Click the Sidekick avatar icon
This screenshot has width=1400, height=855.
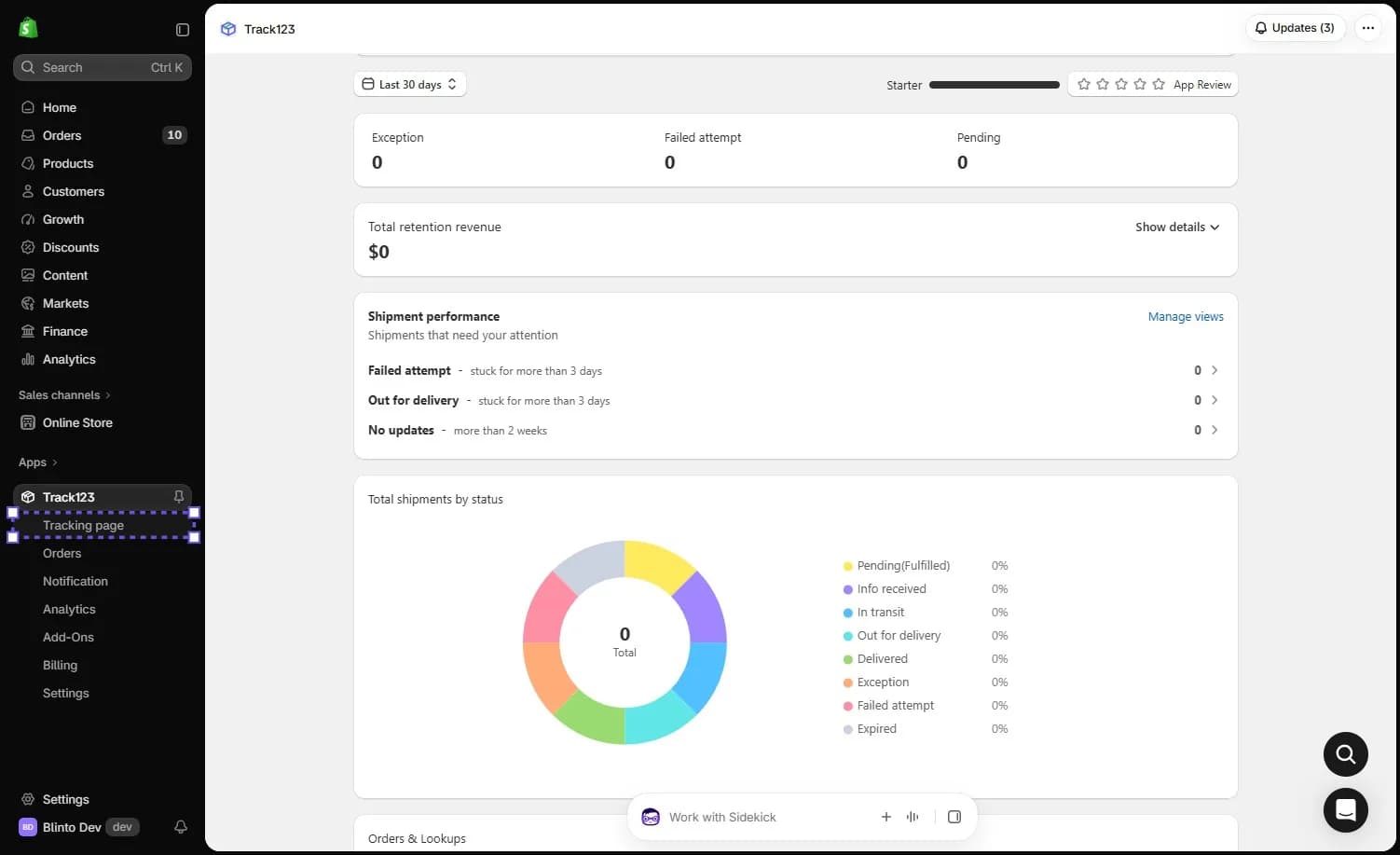(651, 817)
